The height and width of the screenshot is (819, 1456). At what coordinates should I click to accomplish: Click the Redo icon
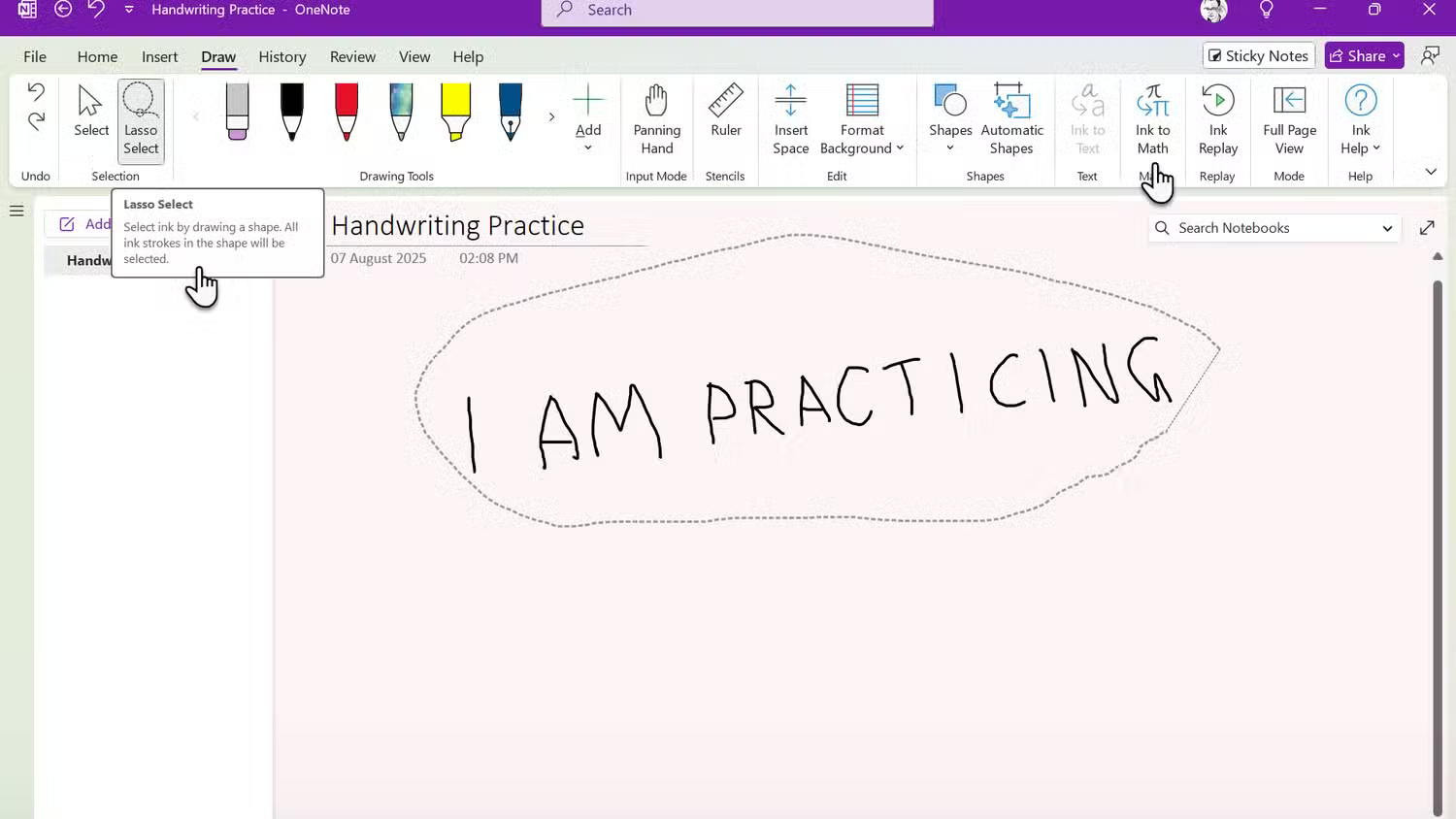(35, 123)
